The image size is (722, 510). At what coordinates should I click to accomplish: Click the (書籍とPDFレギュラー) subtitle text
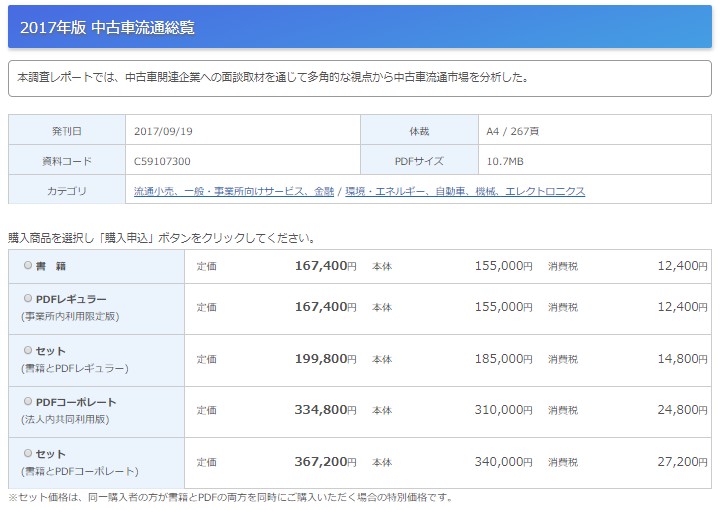click(75, 368)
